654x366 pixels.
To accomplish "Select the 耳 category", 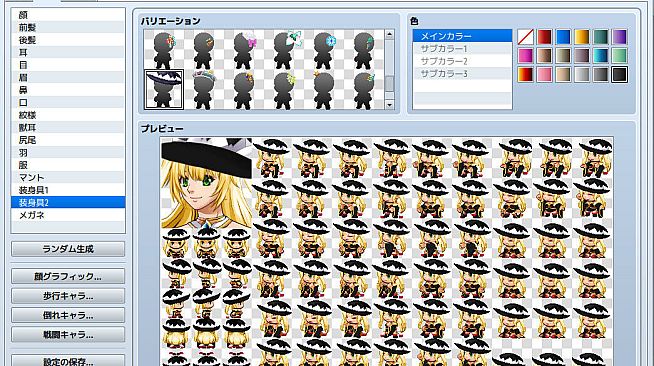I will pos(68,53).
